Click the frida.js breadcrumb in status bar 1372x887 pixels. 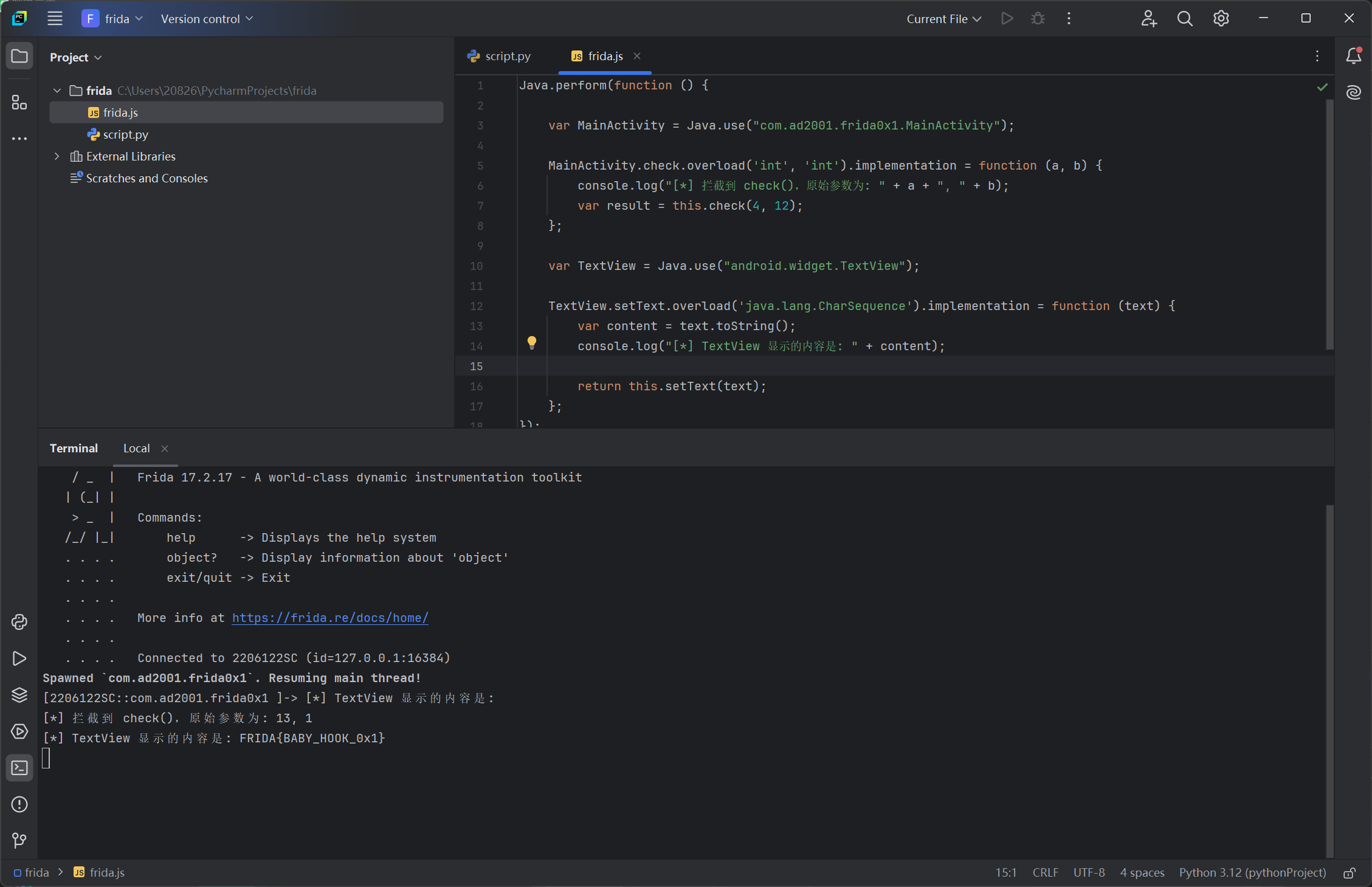(x=99, y=872)
